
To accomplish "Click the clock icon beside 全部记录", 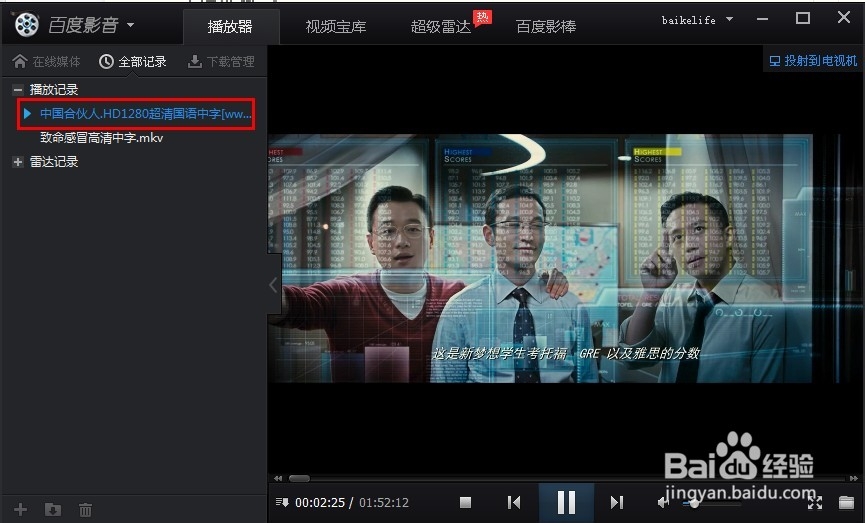I will pyautogui.click(x=106, y=61).
